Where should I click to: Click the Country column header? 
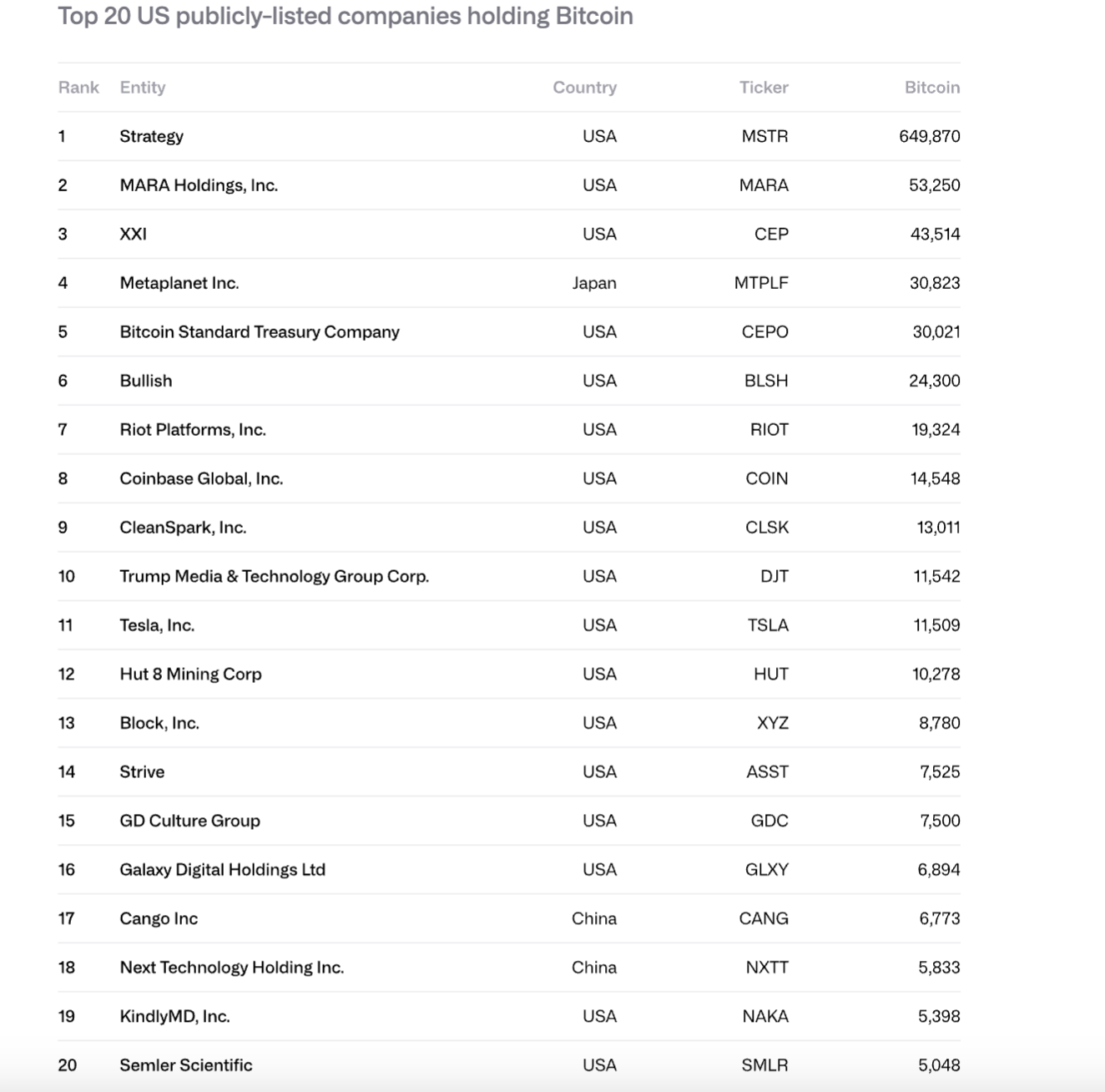click(584, 88)
